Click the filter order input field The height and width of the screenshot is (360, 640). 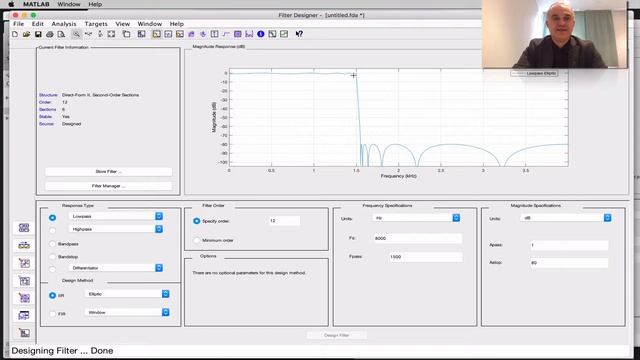click(x=284, y=221)
